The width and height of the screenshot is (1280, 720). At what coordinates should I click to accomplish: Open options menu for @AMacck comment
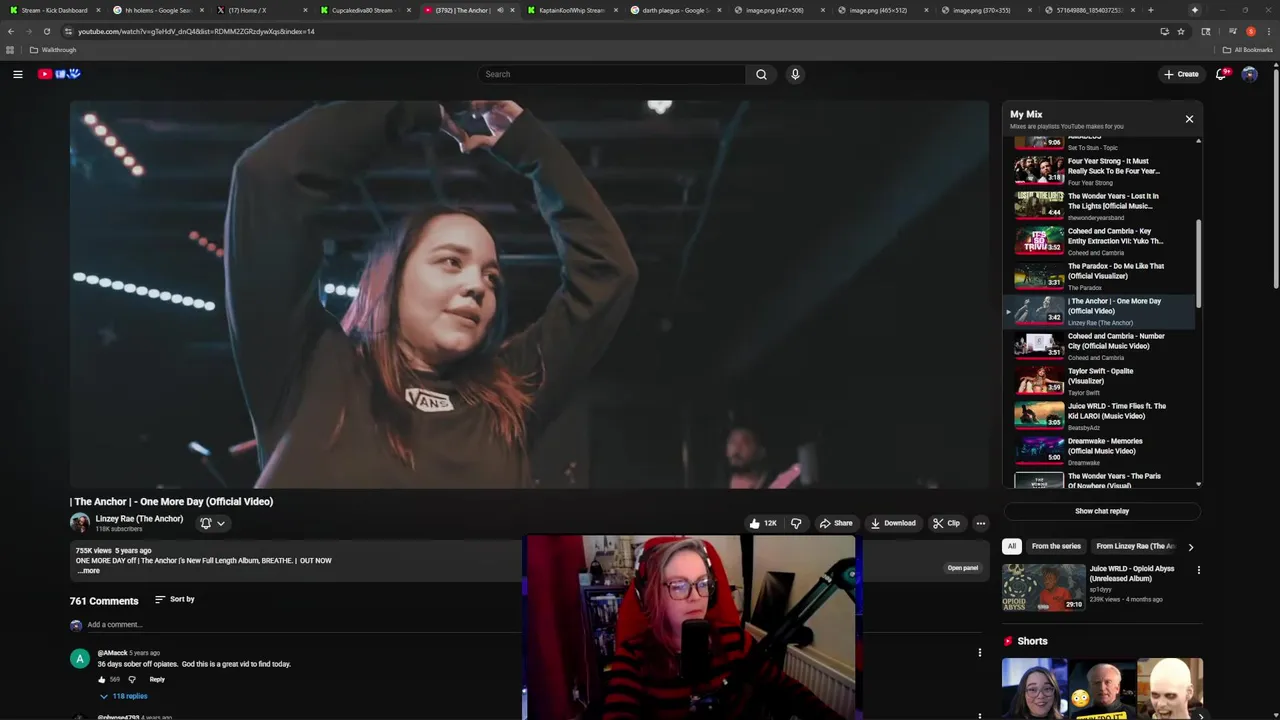pos(980,653)
